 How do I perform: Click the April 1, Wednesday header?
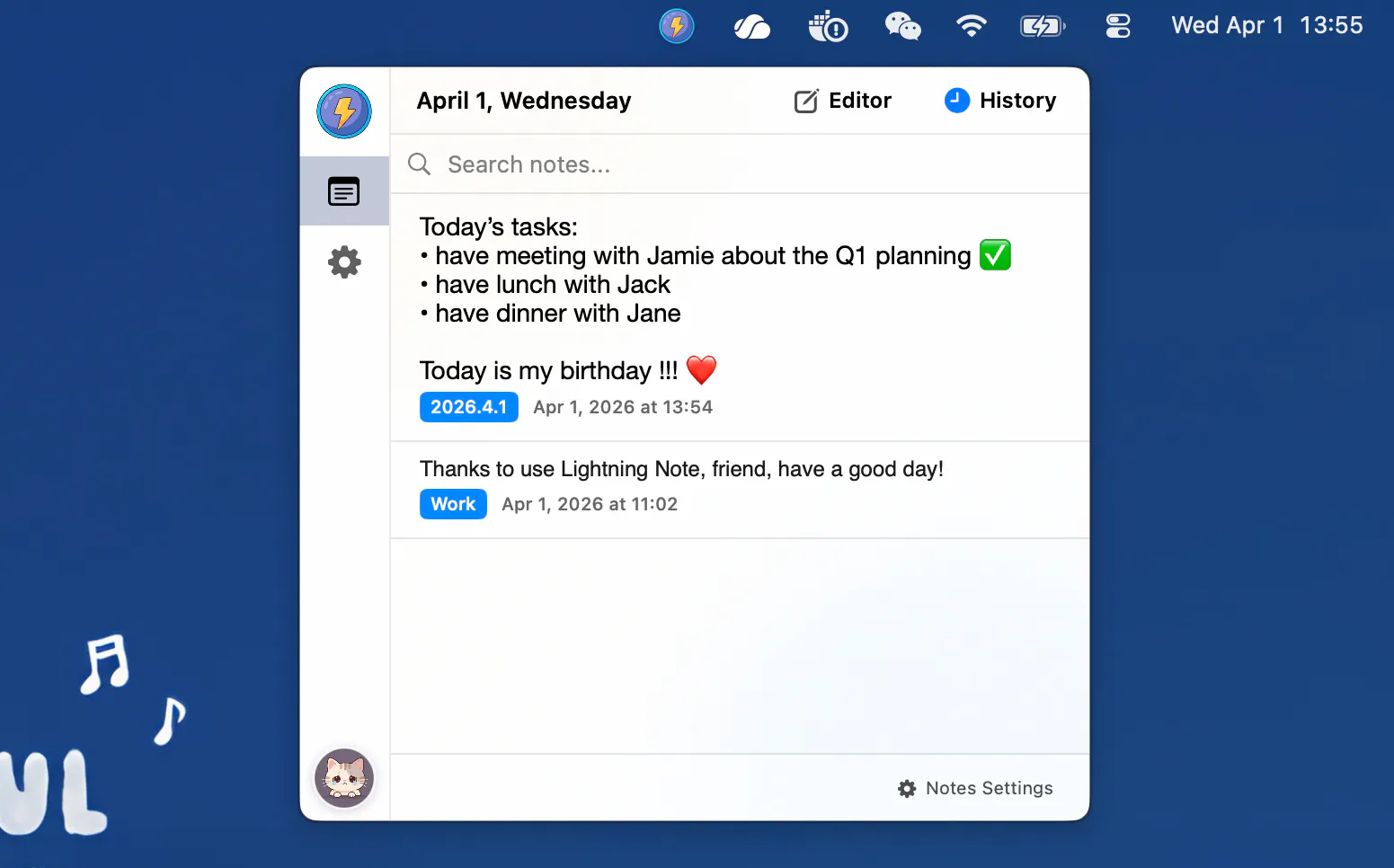coord(524,101)
